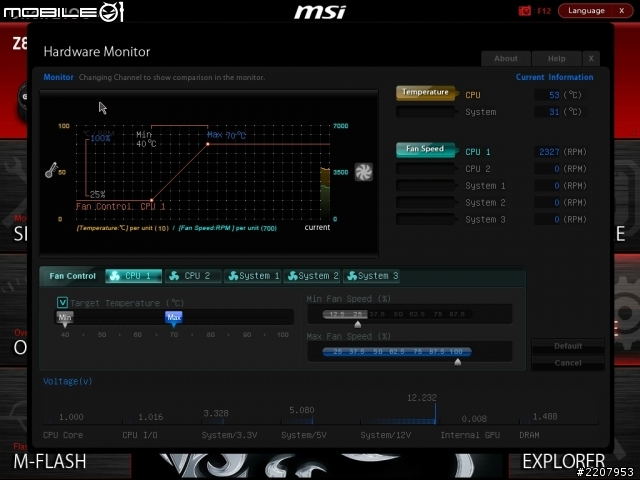Image resolution: width=640 pixels, height=480 pixels.
Task: Click the fan icon in the System 3 tab
Action: pyautogui.click(x=352, y=276)
